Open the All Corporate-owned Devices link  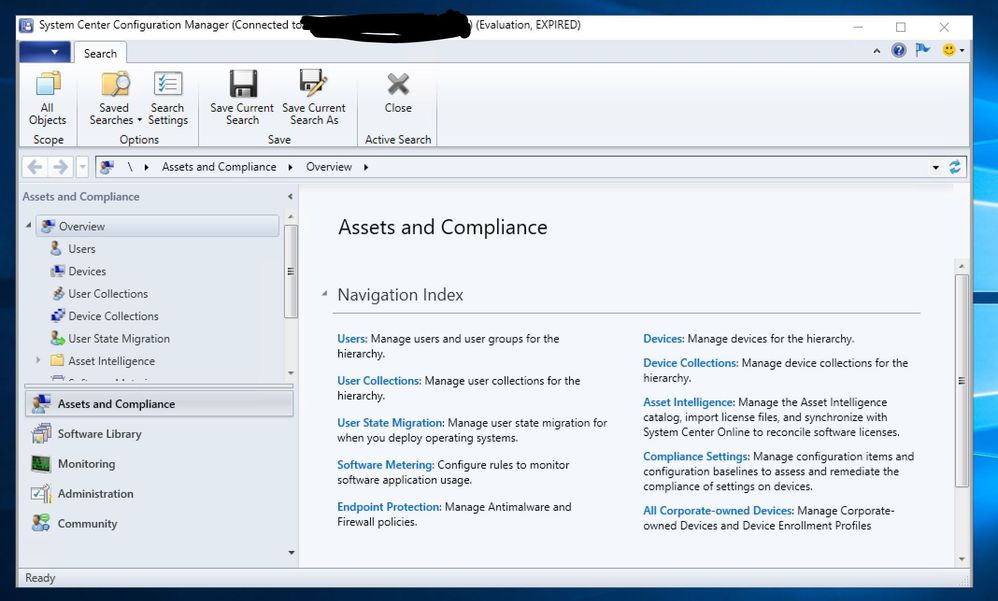(718, 511)
